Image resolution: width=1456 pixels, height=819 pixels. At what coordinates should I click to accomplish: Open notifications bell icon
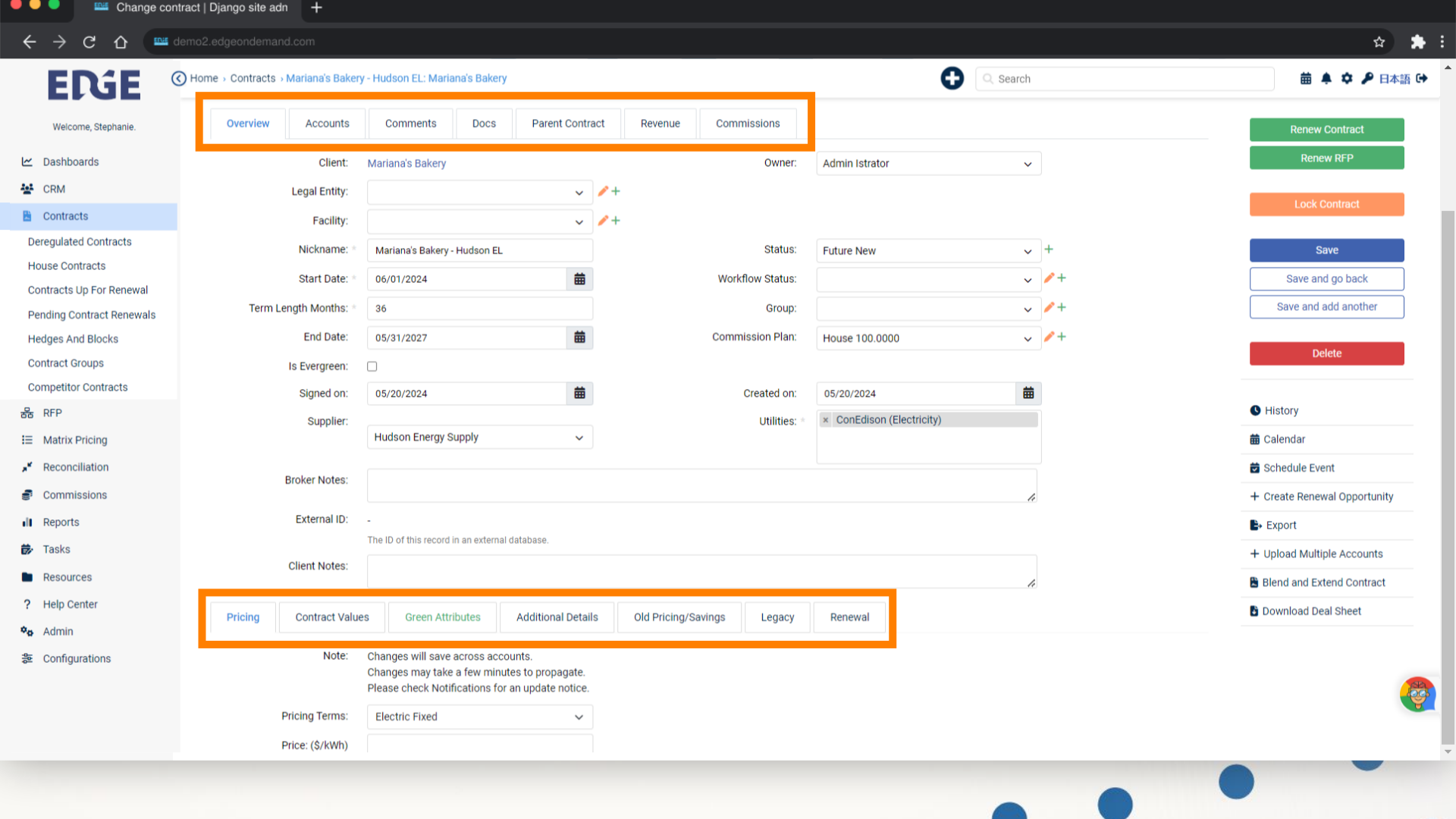1326,78
